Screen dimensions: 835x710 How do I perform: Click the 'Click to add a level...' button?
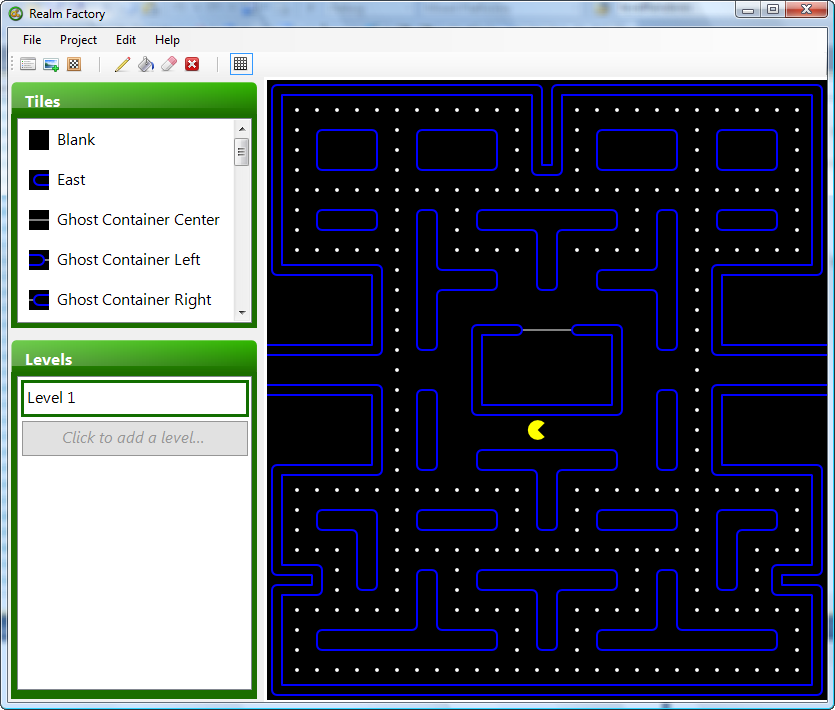pyautogui.click(x=135, y=438)
